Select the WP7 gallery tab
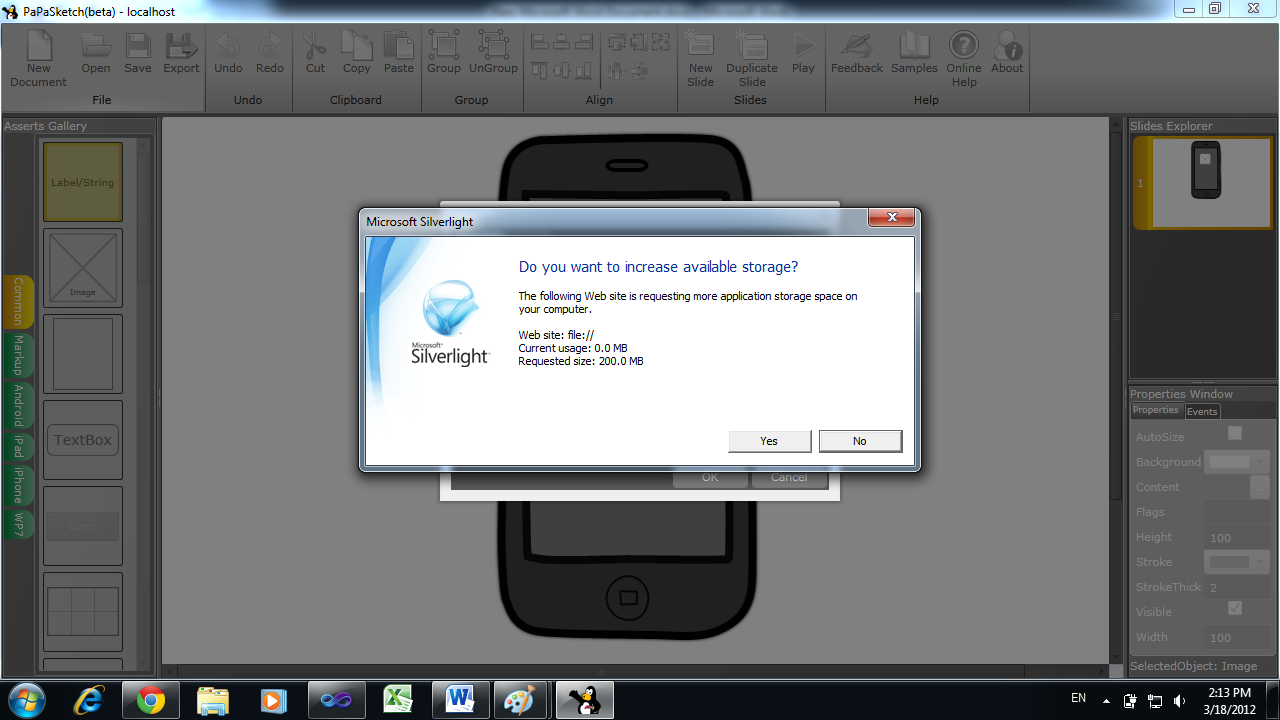Viewport: 1280px width, 720px height. coord(19,523)
